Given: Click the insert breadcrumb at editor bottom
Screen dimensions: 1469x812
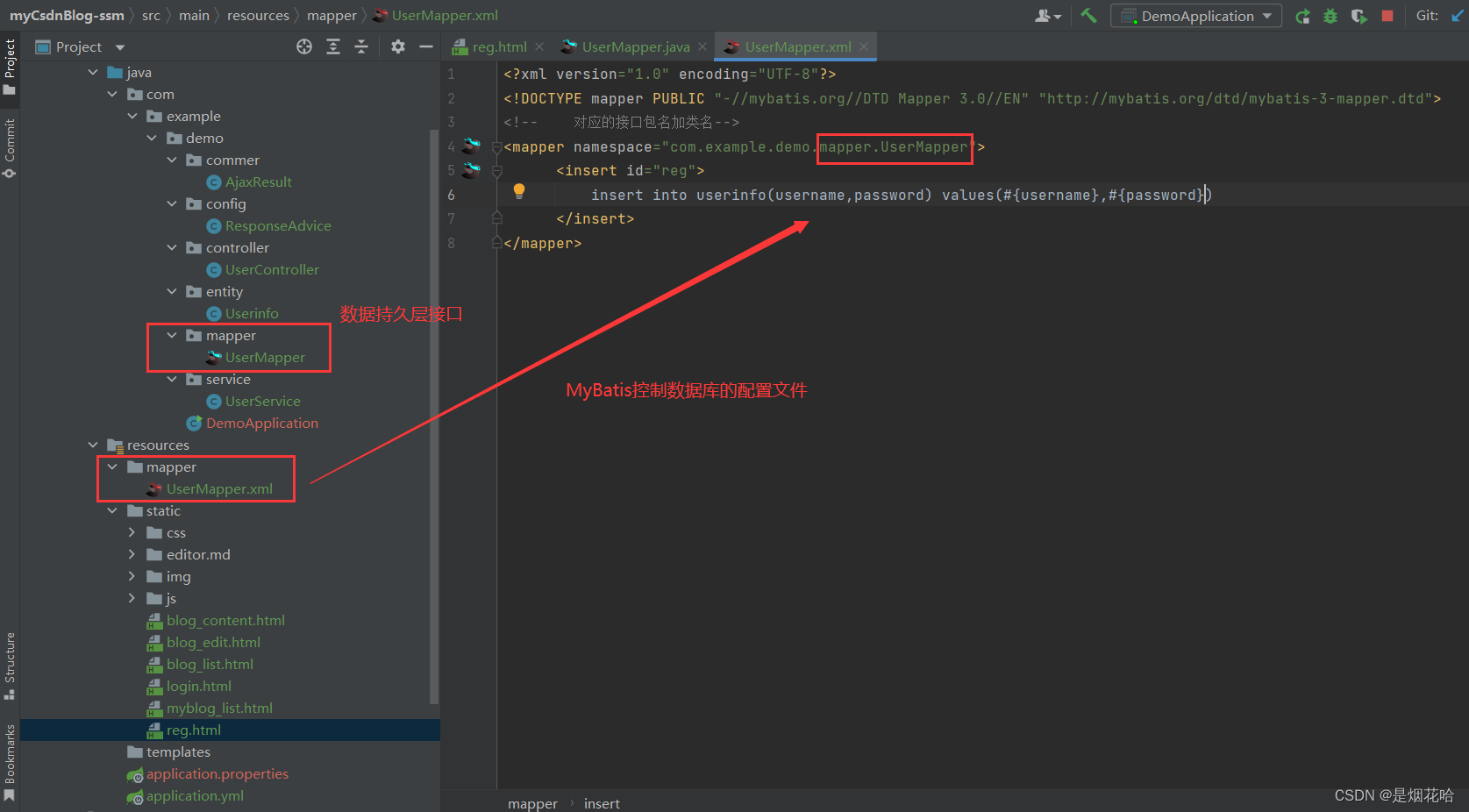Looking at the screenshot, I should (602, 803).
